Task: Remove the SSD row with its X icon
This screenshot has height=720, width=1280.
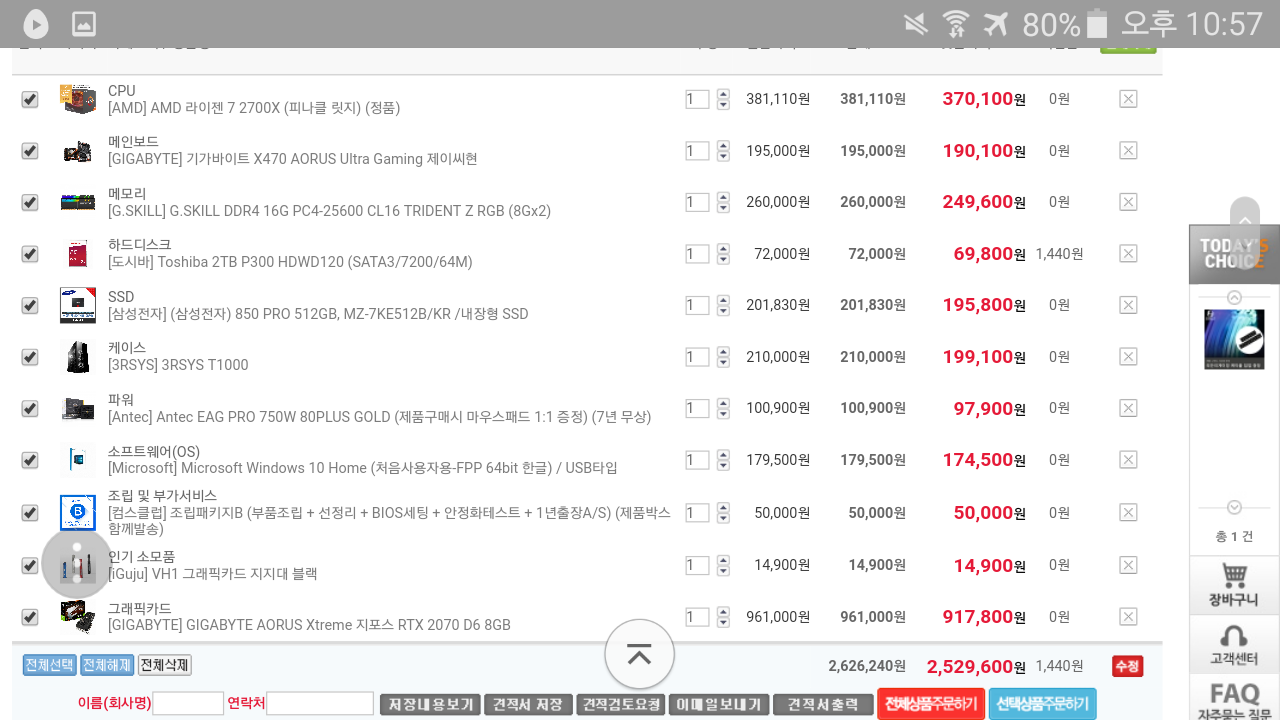Action: click(1128, 305)
